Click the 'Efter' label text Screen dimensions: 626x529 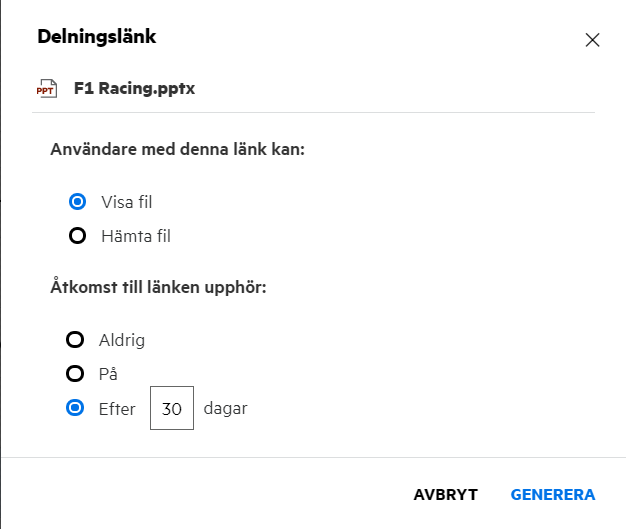[118, 408]
